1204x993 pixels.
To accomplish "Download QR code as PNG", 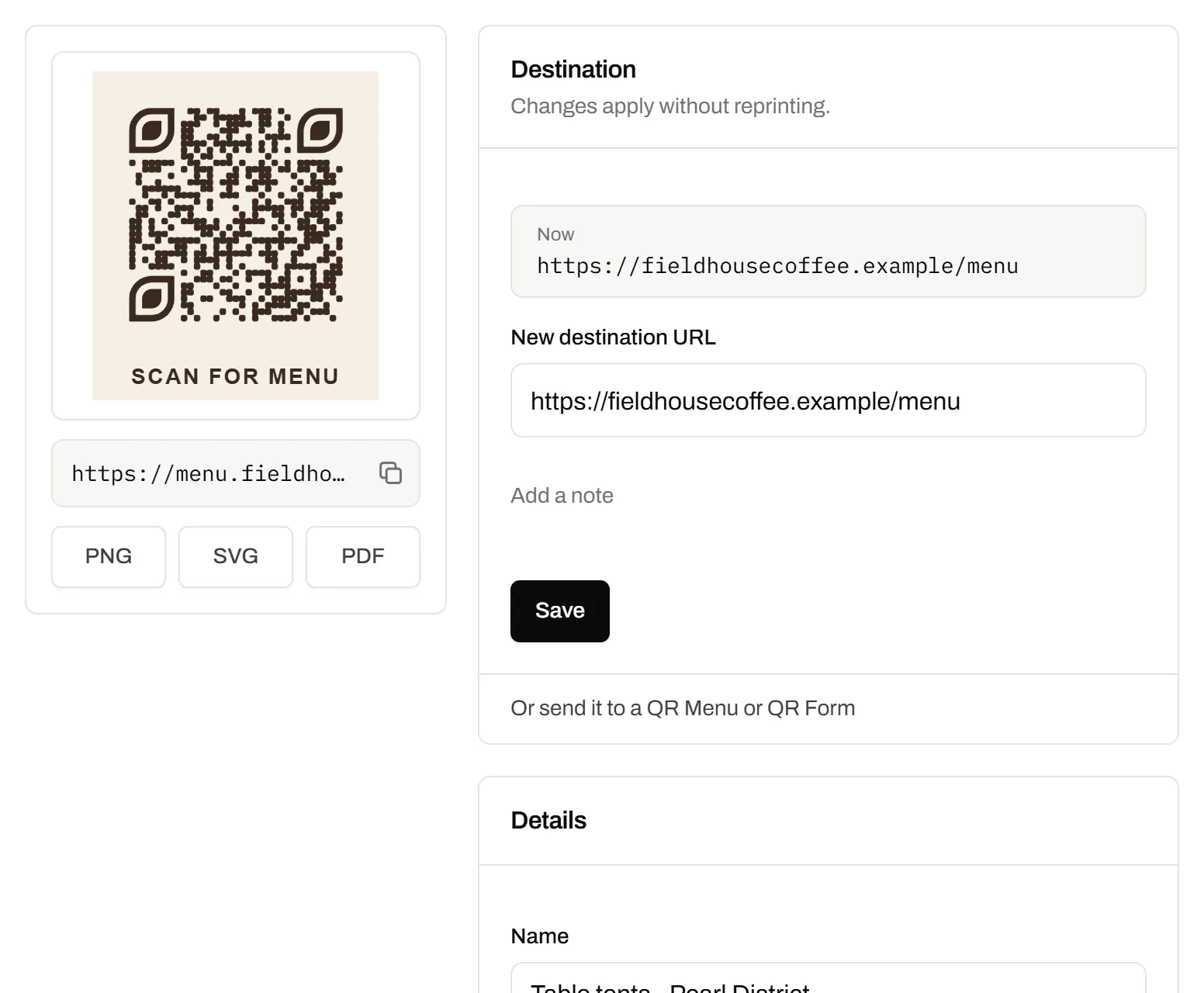I will click(x=109, y=556).
